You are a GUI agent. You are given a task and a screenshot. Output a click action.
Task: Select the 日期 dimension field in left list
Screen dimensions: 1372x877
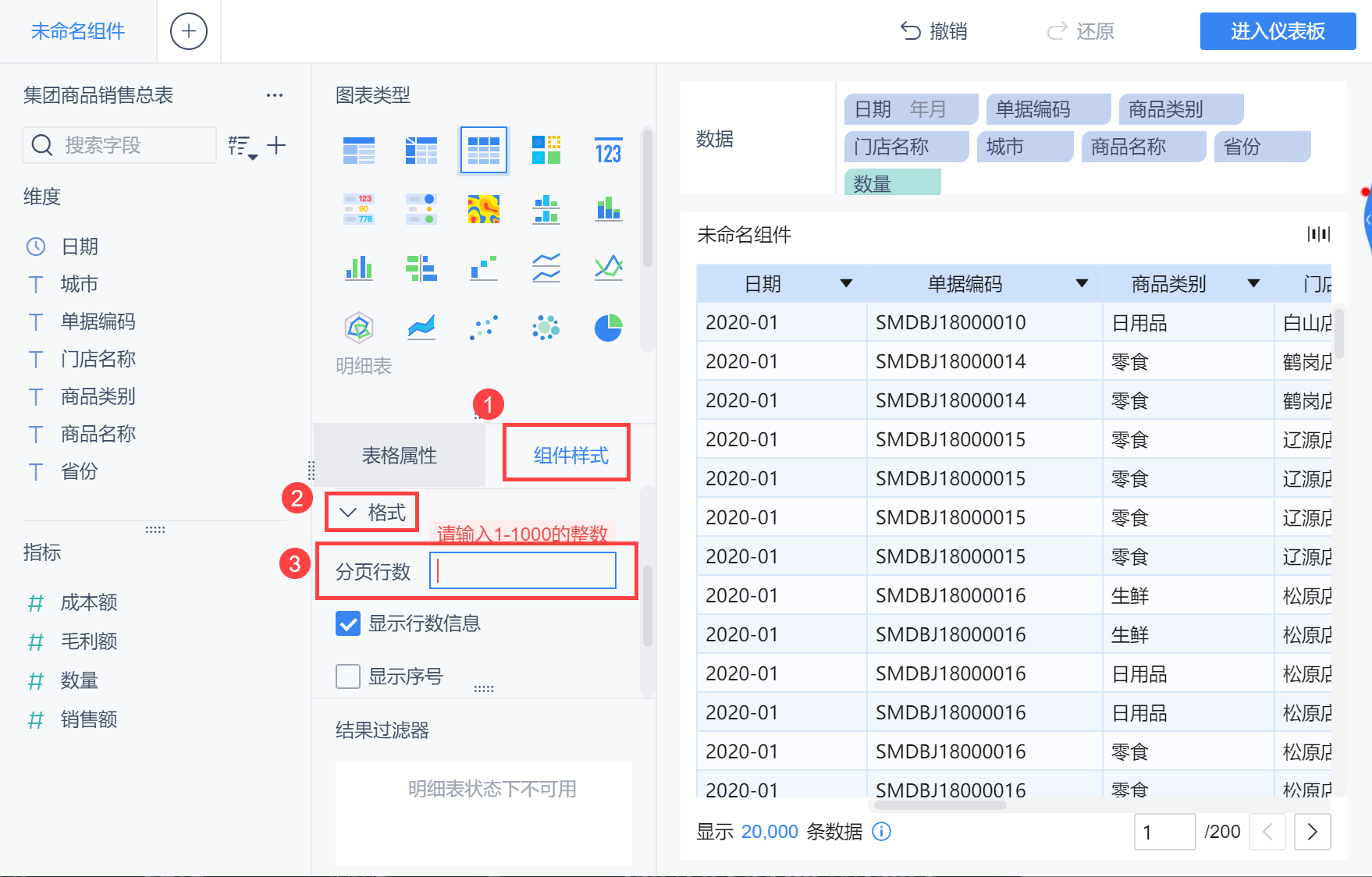(80, 247)
